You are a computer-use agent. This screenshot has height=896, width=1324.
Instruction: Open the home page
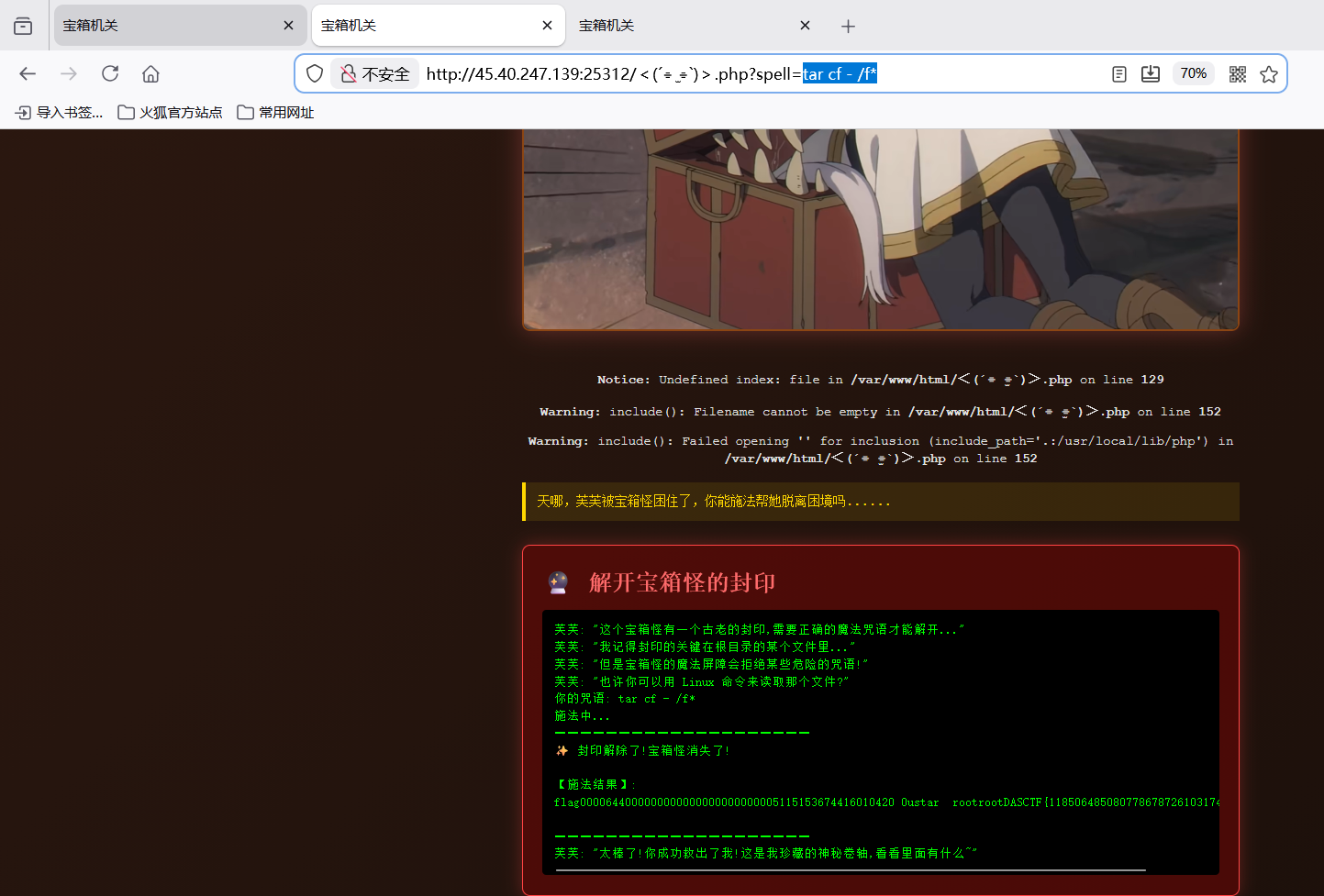point(151,73)
